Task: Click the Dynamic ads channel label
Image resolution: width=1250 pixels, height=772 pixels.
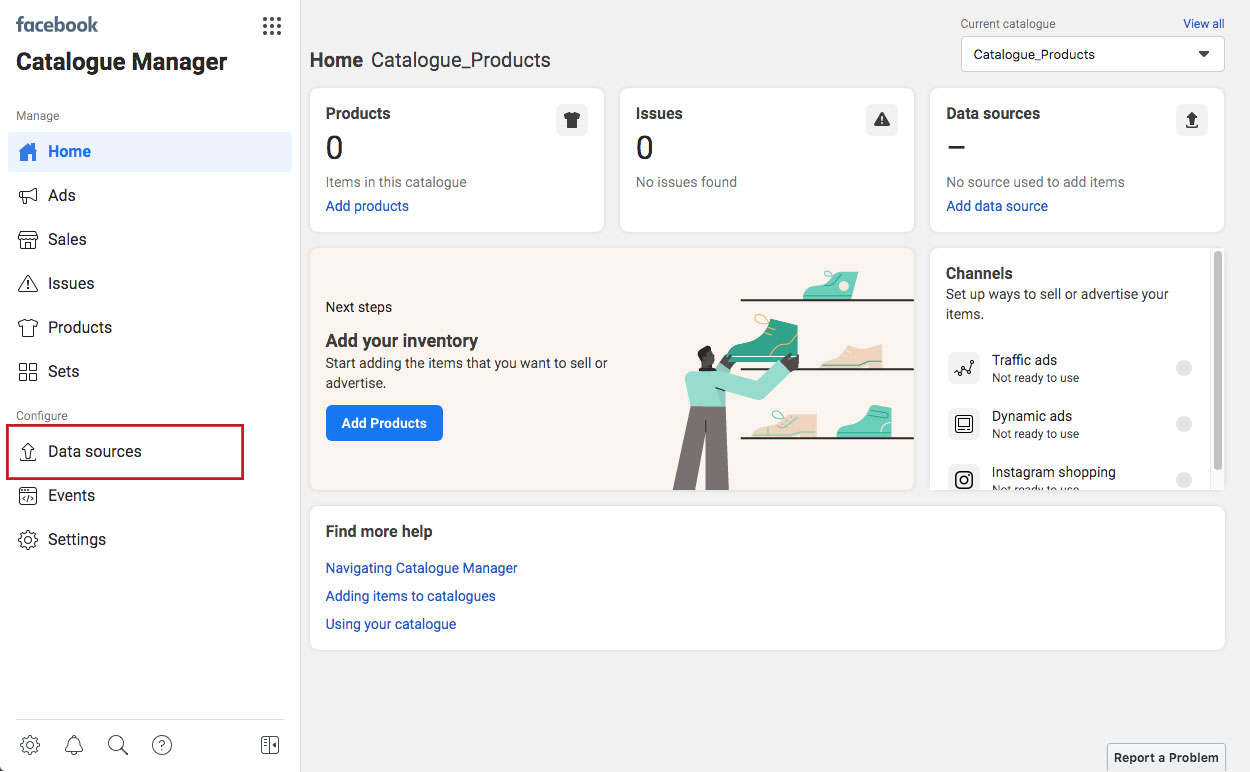Action: (x=1032, y=416)
